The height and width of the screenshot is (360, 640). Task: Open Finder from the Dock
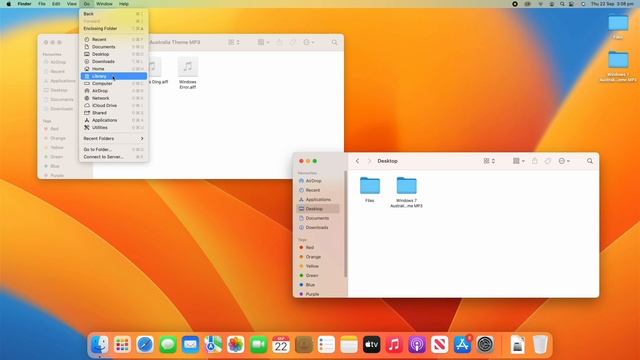pos(100,345)
